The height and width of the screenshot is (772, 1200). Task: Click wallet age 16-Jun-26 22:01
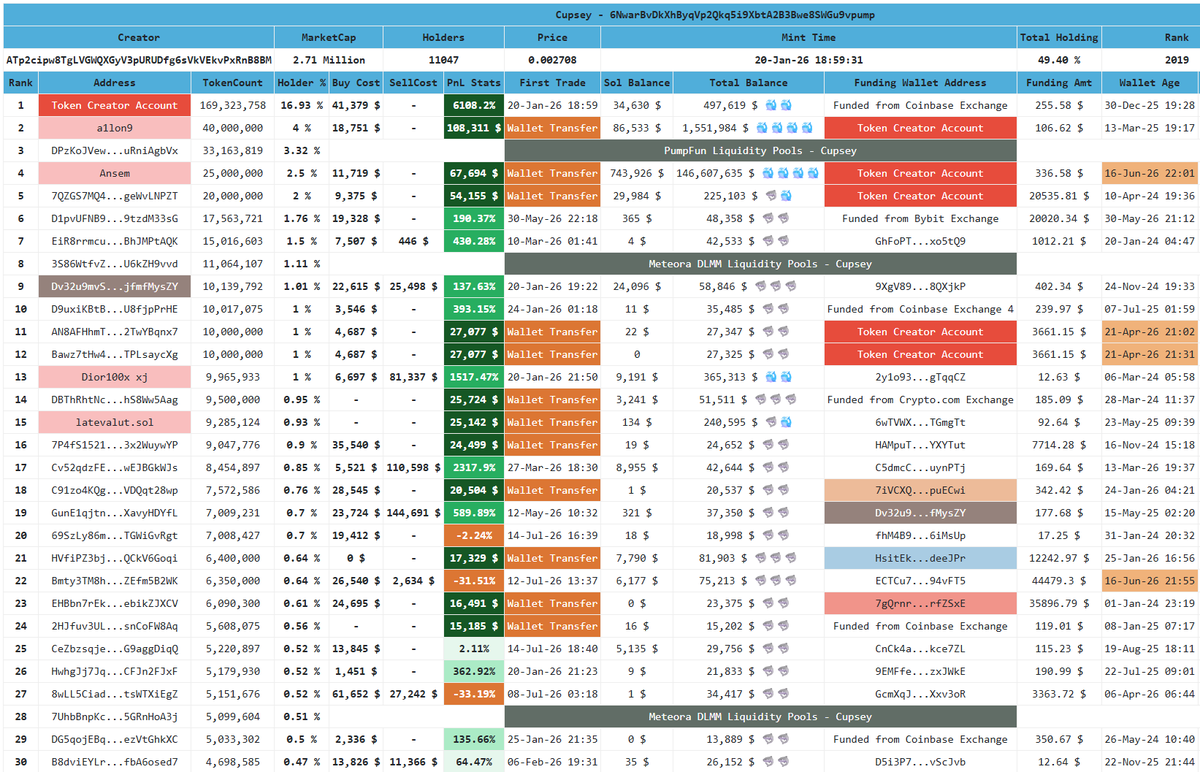pos(1150,173)
